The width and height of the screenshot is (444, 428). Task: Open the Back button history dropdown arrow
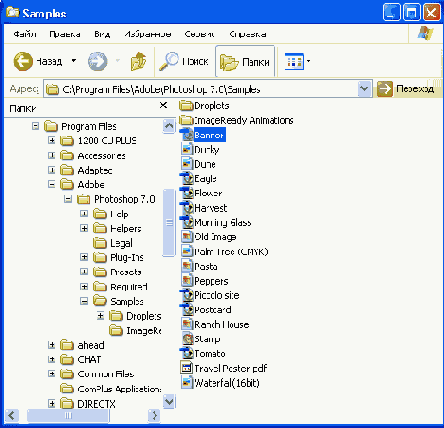tap(74, 61)
